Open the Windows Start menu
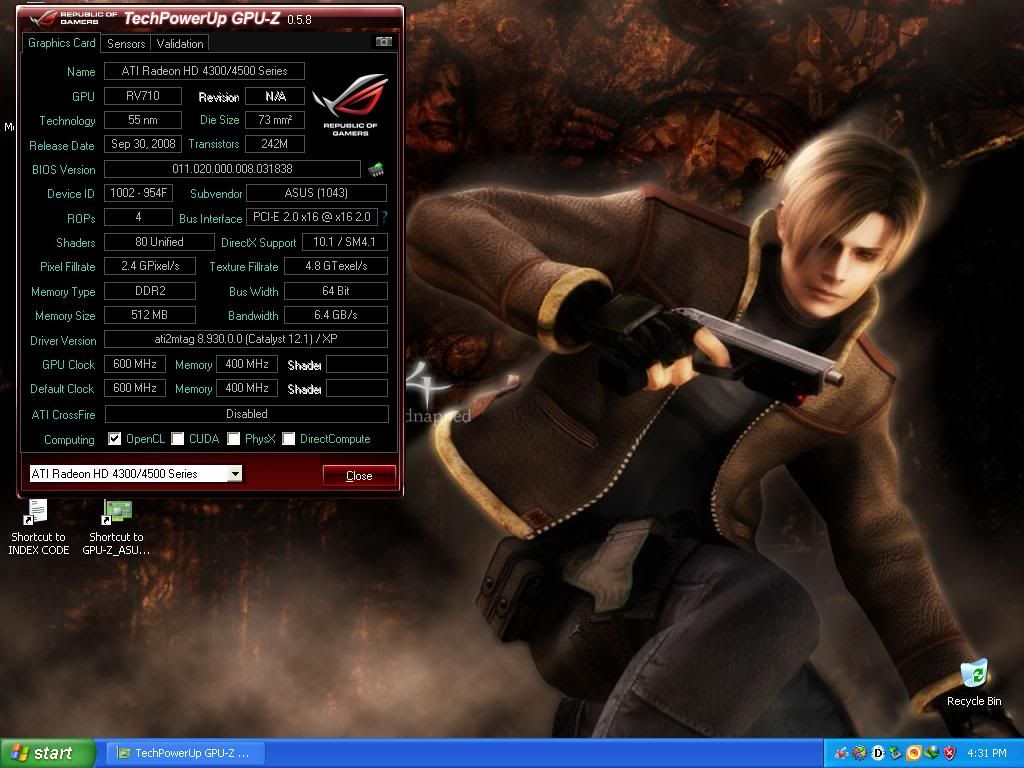The width and height of the screenshot is (1024, 768). pos(47,753)
